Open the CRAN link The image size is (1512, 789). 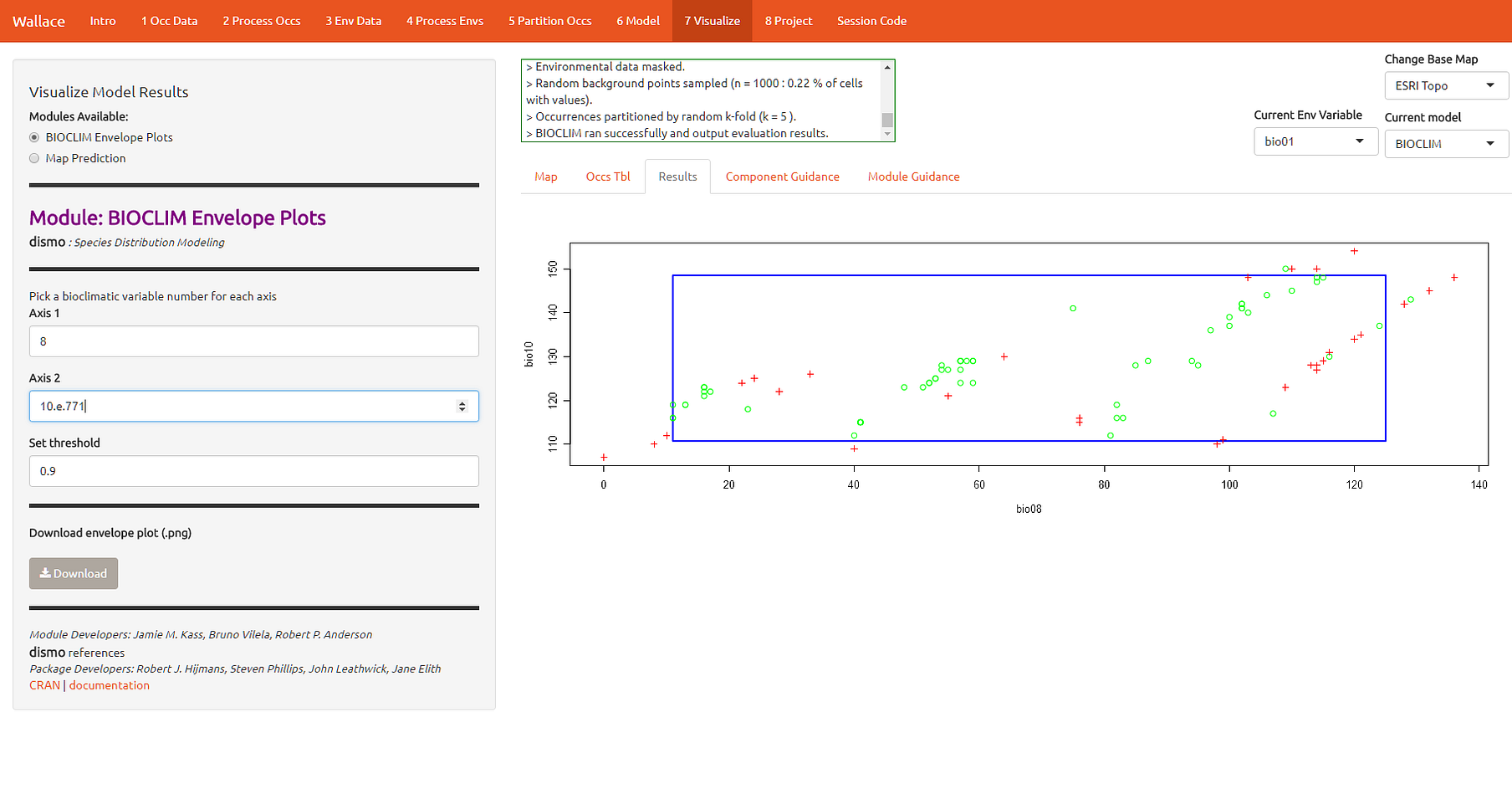click(x=44, y=684)
